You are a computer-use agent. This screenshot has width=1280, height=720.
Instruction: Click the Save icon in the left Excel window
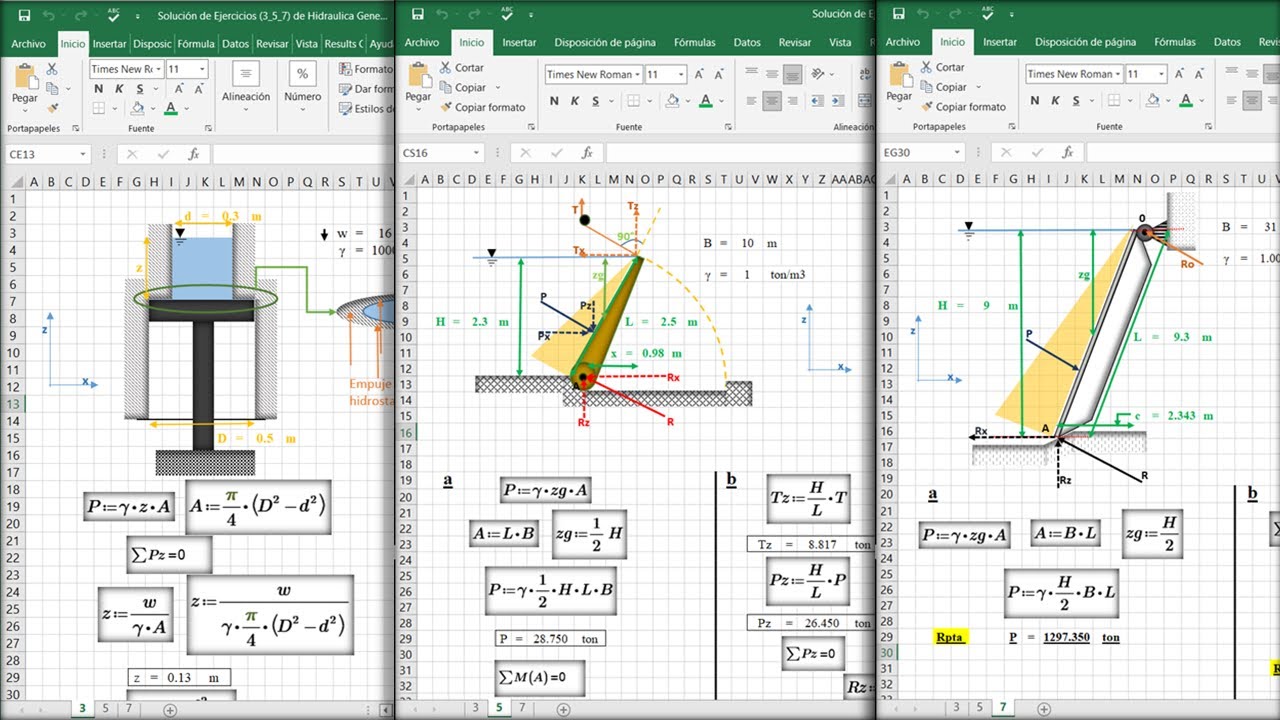[x=23, y=16]
